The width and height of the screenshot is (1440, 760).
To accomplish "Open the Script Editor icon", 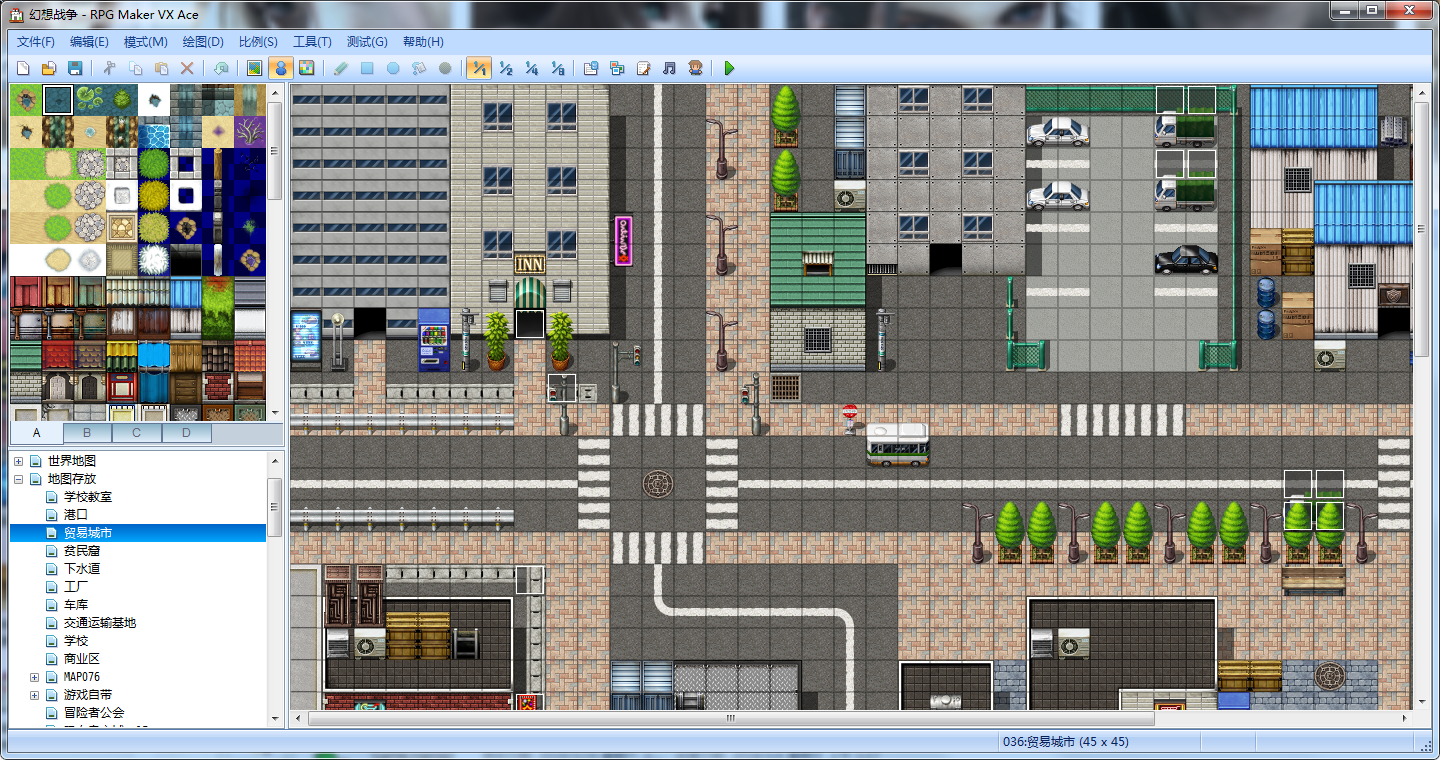I will [x=643, y=68].
